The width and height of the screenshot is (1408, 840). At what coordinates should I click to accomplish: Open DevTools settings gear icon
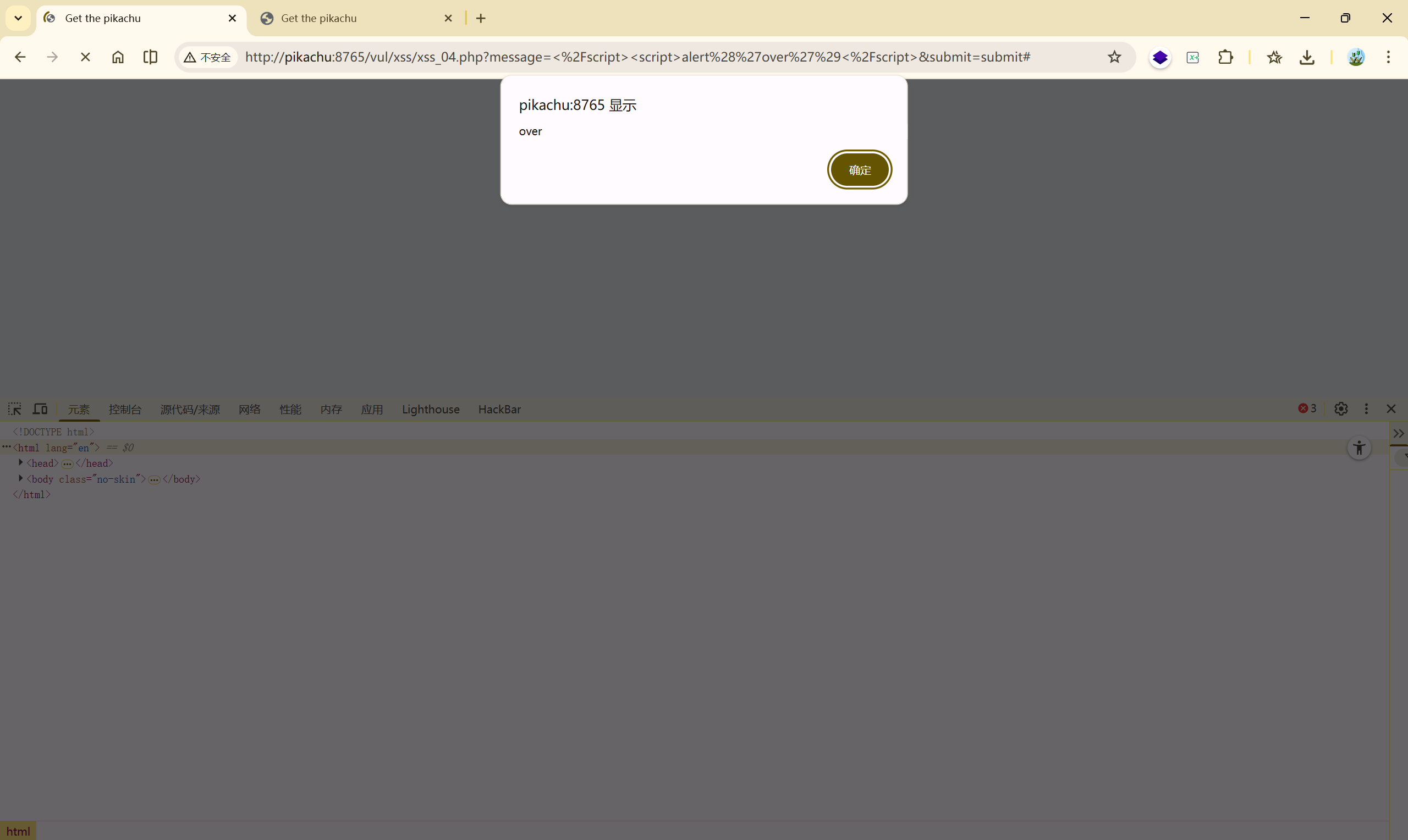[1341, 408]
